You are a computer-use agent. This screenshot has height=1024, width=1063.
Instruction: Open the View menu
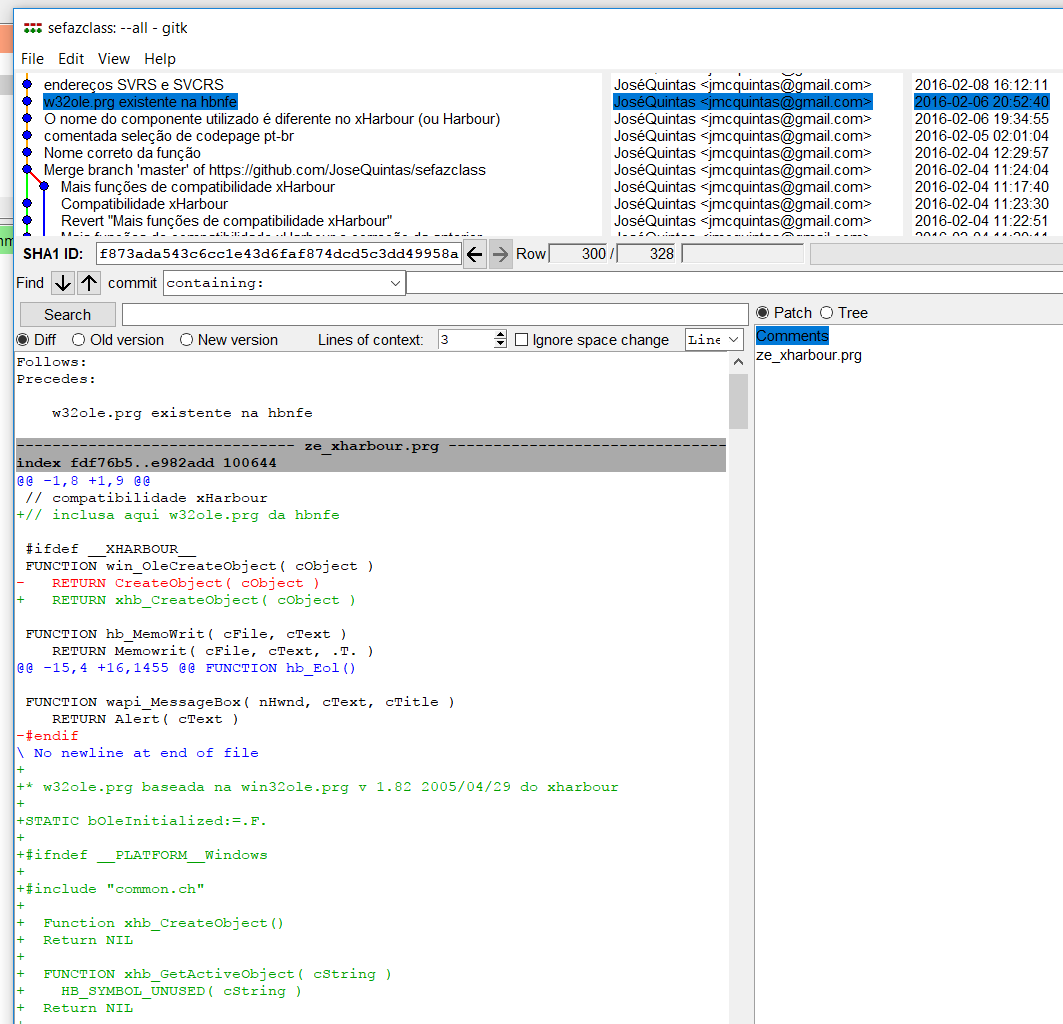[114, 59]
